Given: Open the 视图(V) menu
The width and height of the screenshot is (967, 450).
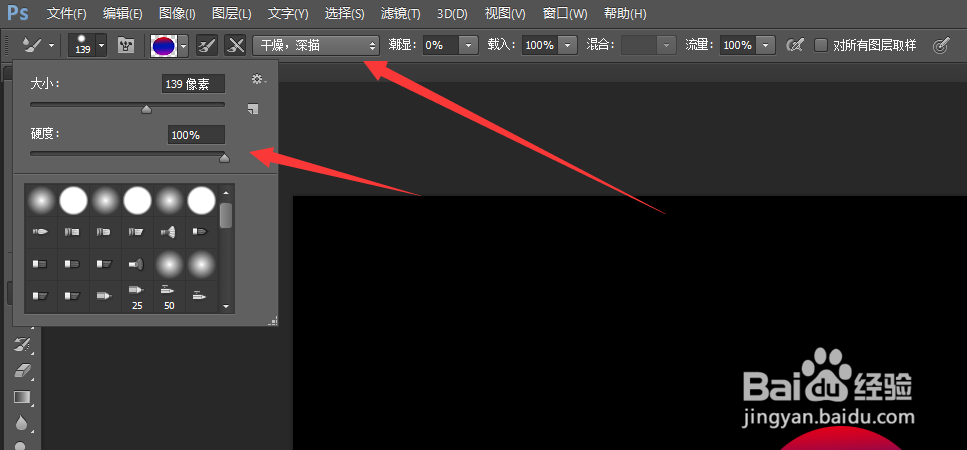Looking at the screenshot, I should click(505, 14).
